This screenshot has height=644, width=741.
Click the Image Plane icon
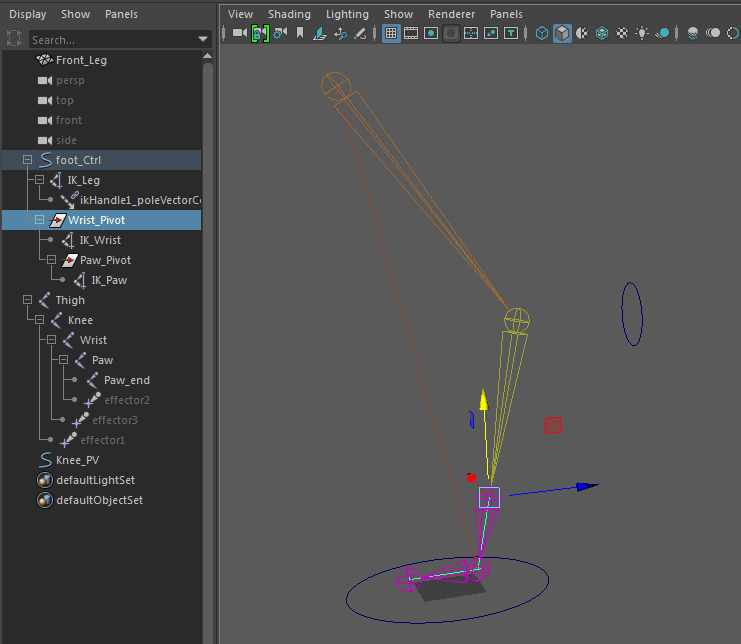coord(320,33)
